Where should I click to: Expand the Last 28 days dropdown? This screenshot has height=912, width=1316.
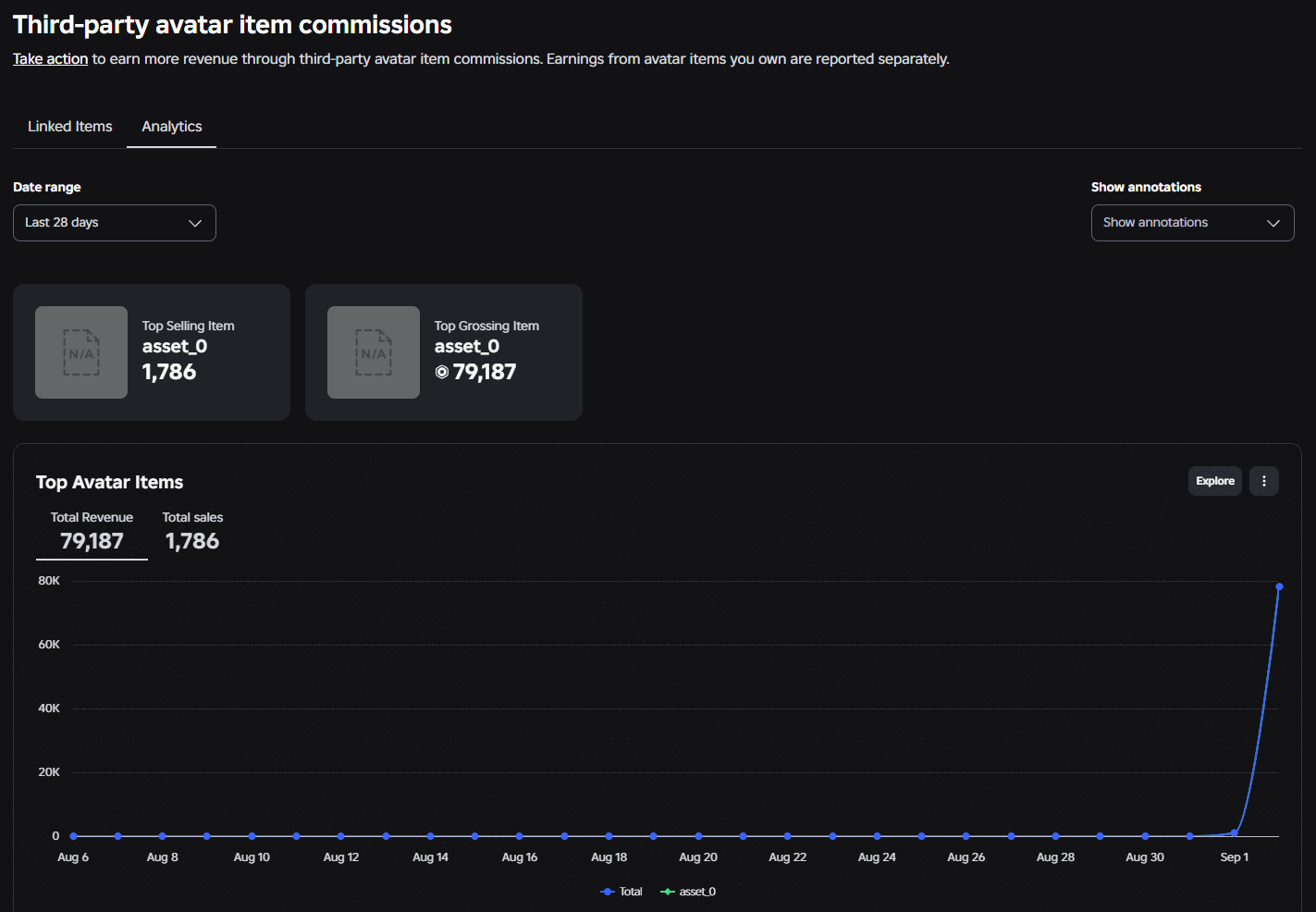pyautogui.click(x=115, y=223)
